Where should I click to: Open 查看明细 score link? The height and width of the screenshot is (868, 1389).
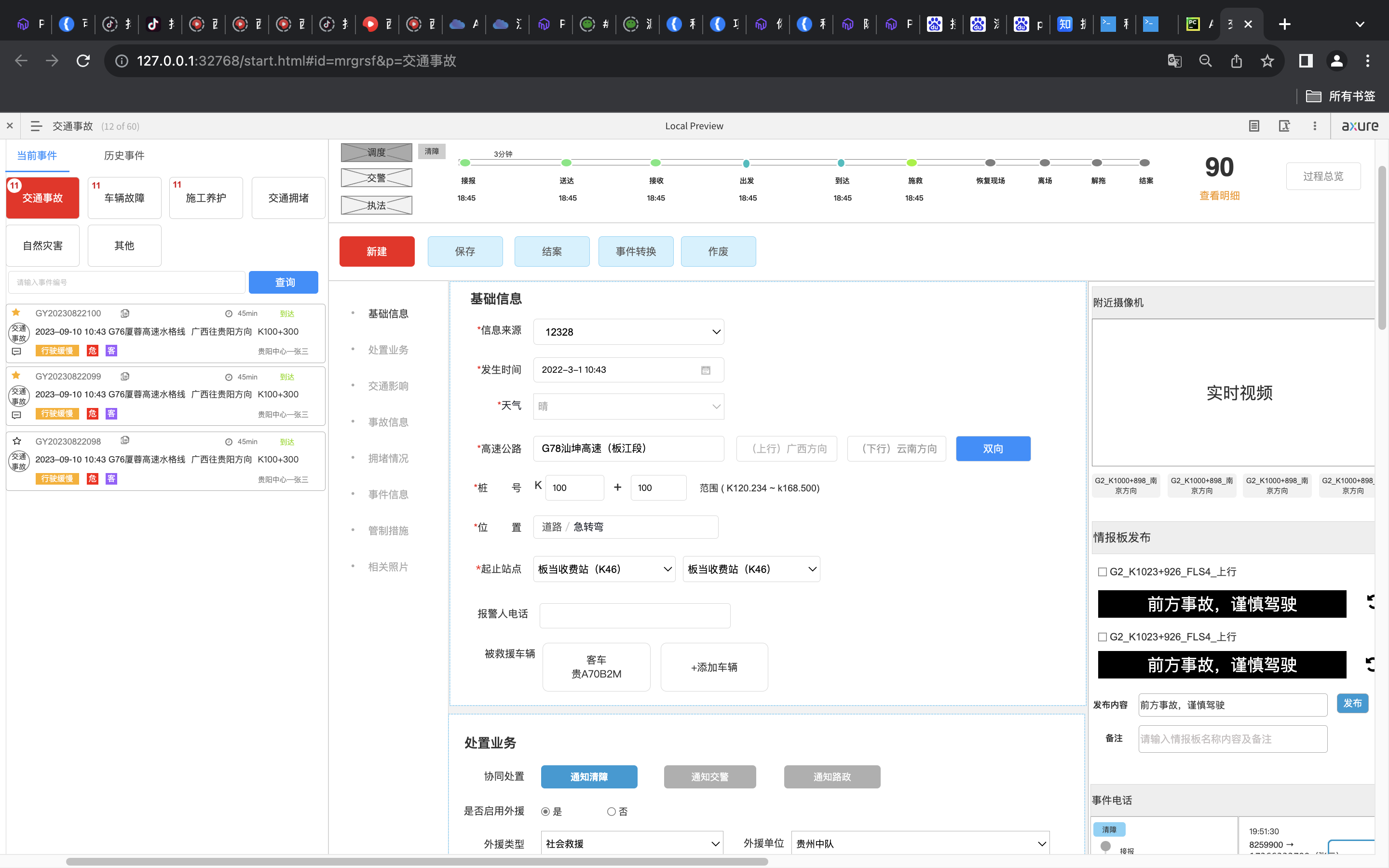coord(1219,196)
